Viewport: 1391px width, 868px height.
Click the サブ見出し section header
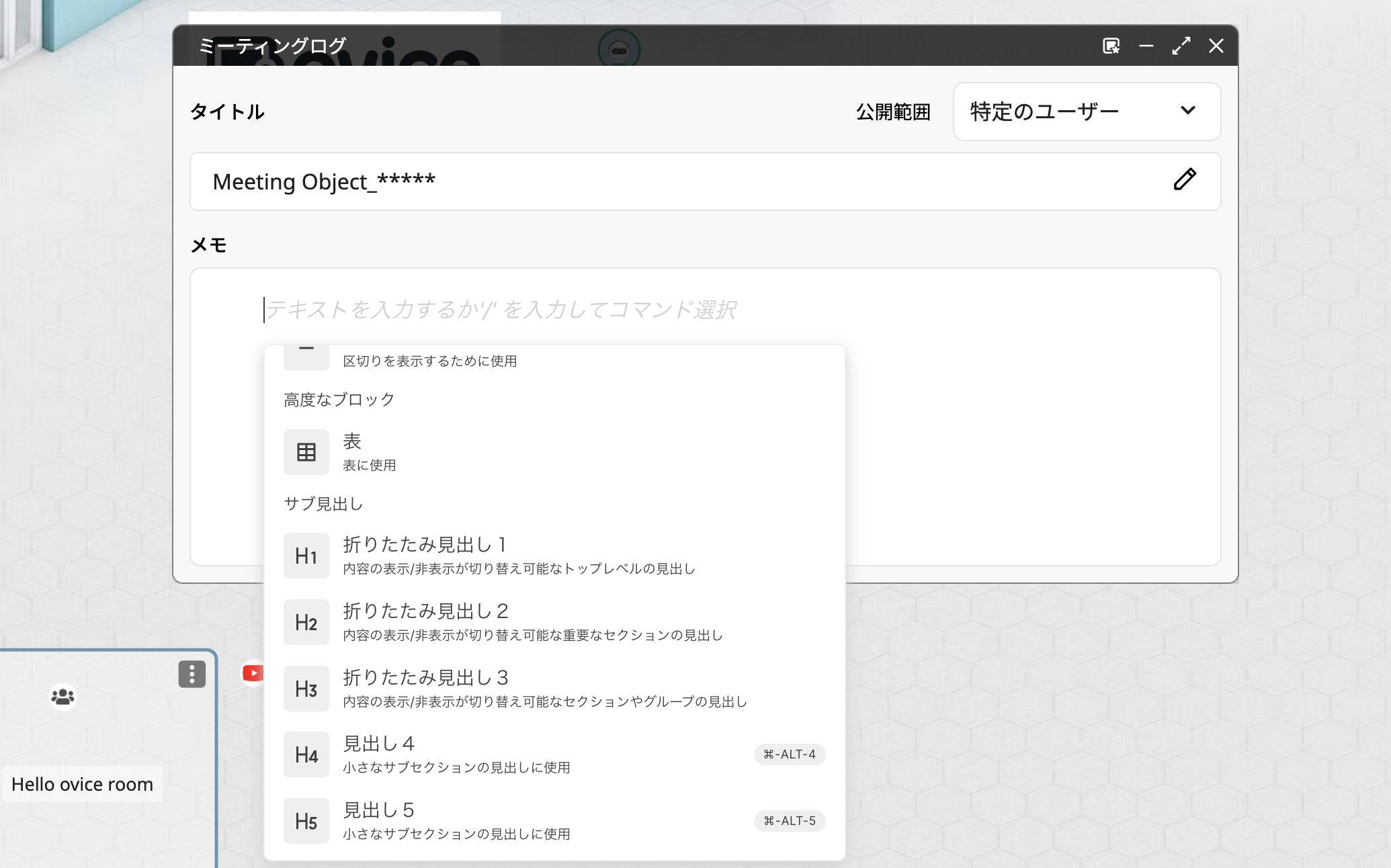(x=323, y=504)
